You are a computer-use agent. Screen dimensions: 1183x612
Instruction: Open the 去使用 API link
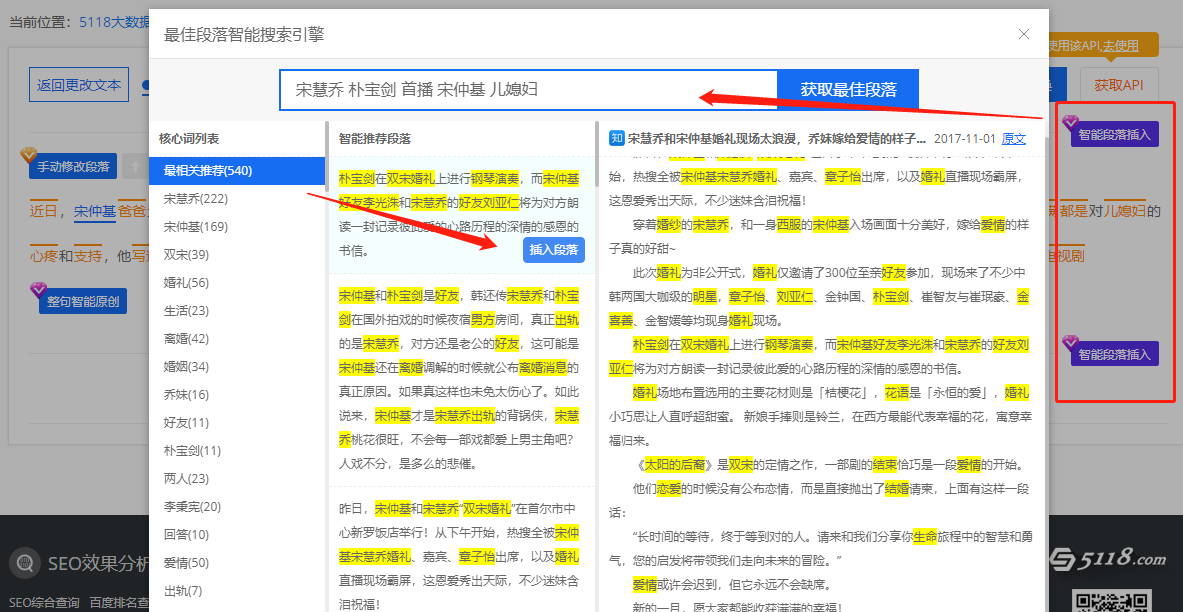point(1121,46)
